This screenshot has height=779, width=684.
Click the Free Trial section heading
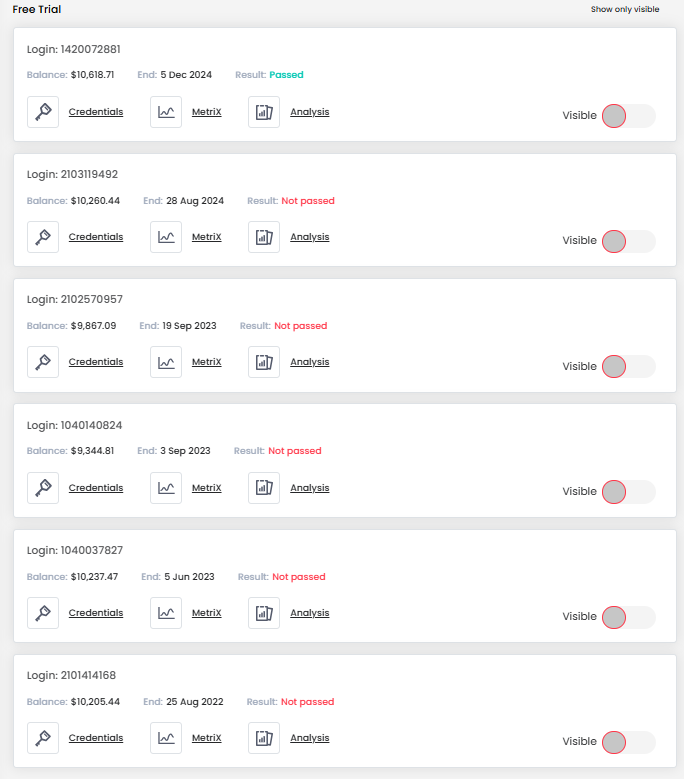[x=37, y=9]
